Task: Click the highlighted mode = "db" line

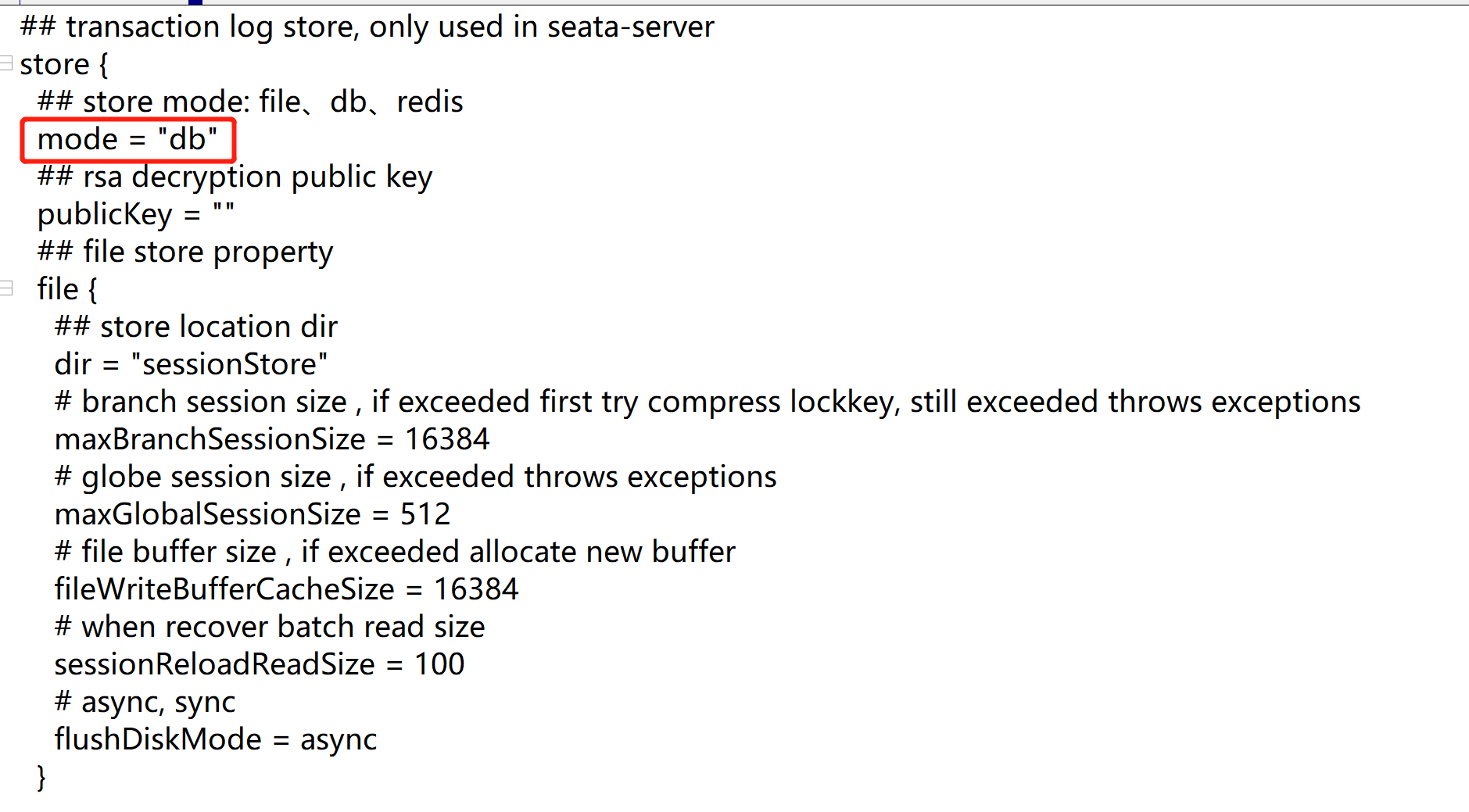Action: 127,140
